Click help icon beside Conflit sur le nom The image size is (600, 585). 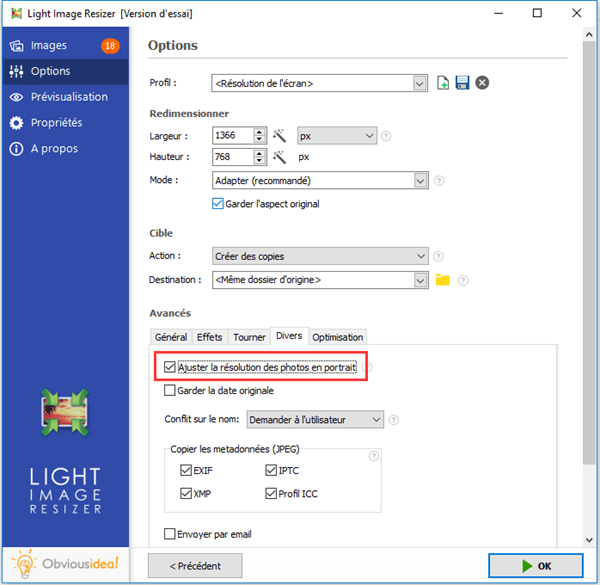click(x=394, y=420)
